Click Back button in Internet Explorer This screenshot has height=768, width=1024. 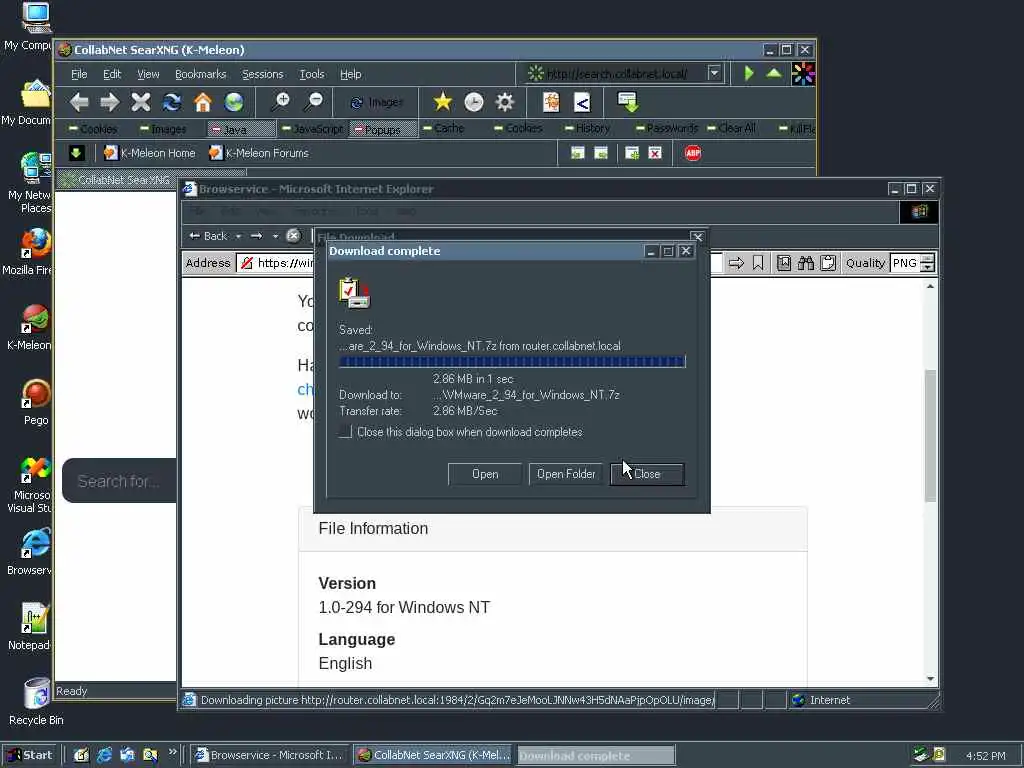(x=208, y=236)
